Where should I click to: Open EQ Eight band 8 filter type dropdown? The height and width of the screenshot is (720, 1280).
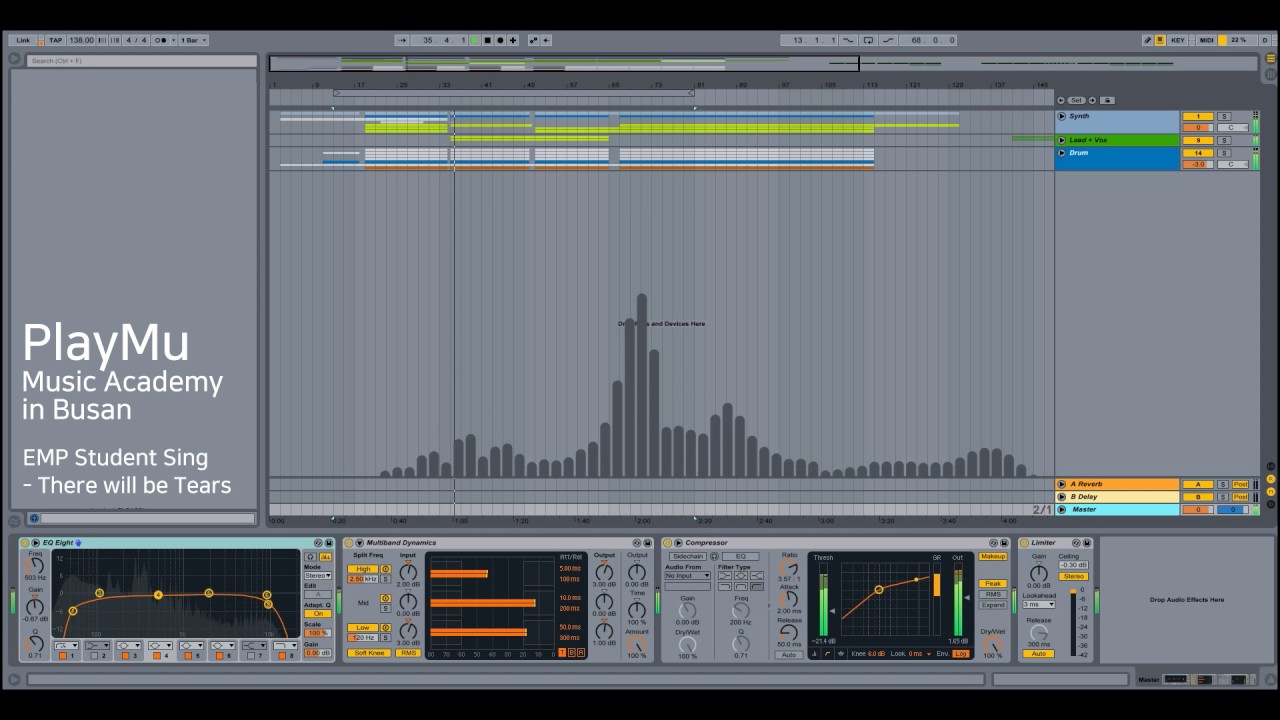click(x=285, y=645)
